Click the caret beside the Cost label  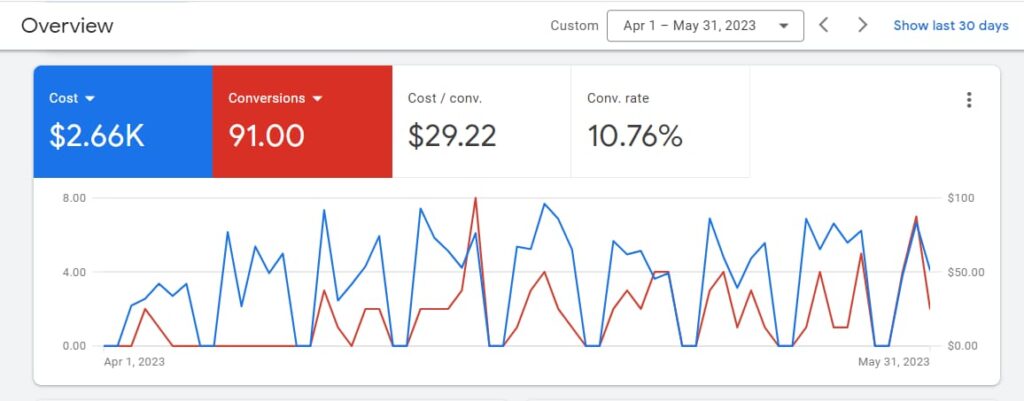90,99
